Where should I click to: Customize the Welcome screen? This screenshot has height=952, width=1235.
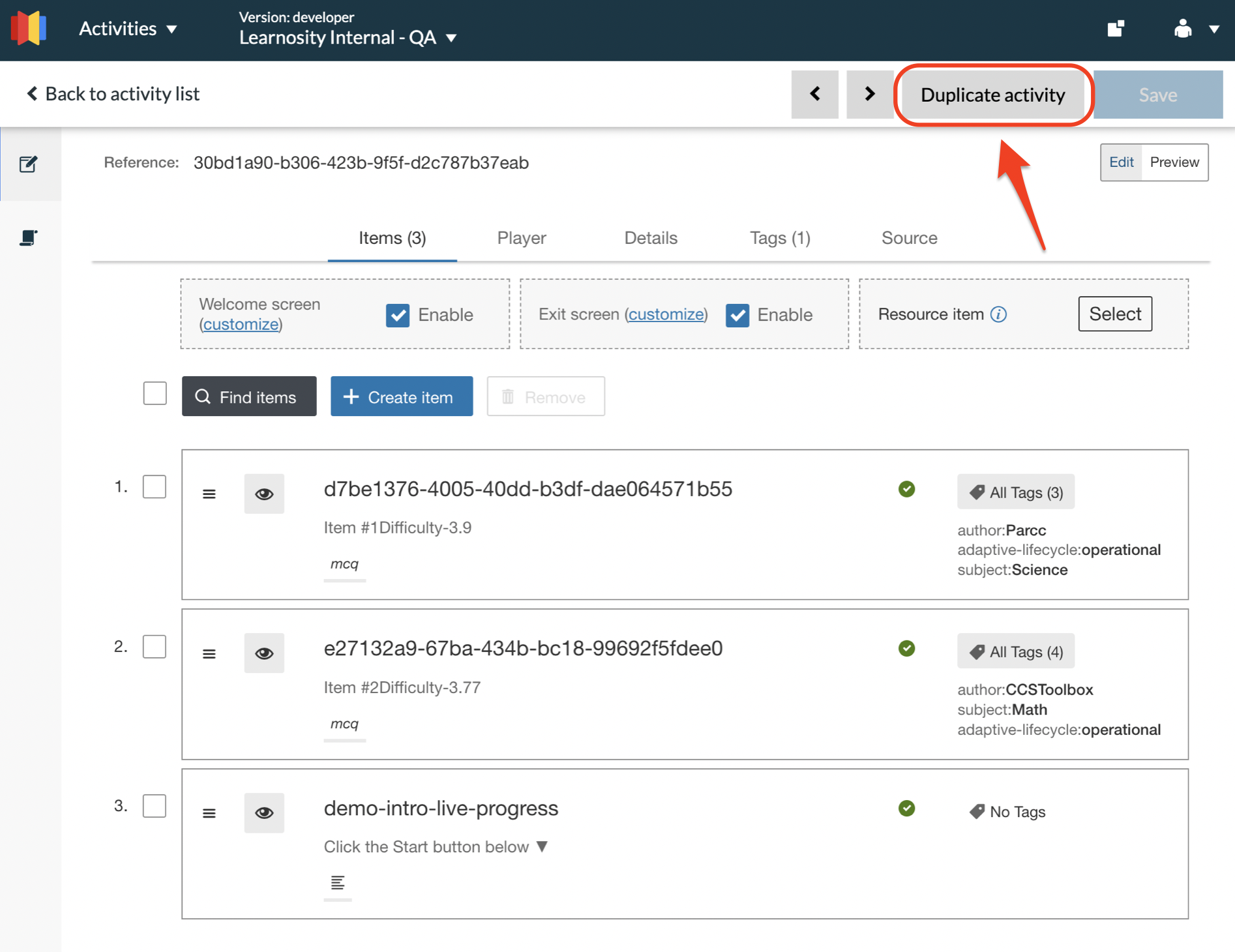241,324
